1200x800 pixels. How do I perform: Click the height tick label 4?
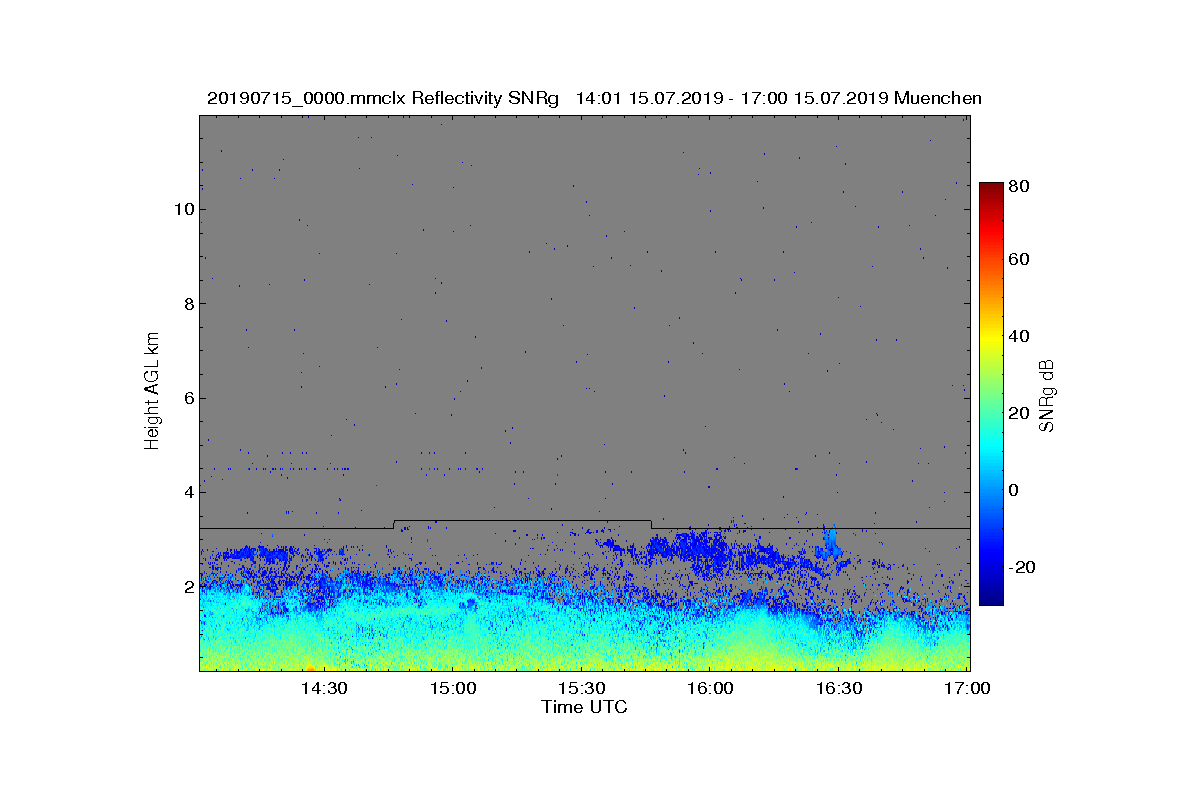pyautogui.click(x=188, y=492)
